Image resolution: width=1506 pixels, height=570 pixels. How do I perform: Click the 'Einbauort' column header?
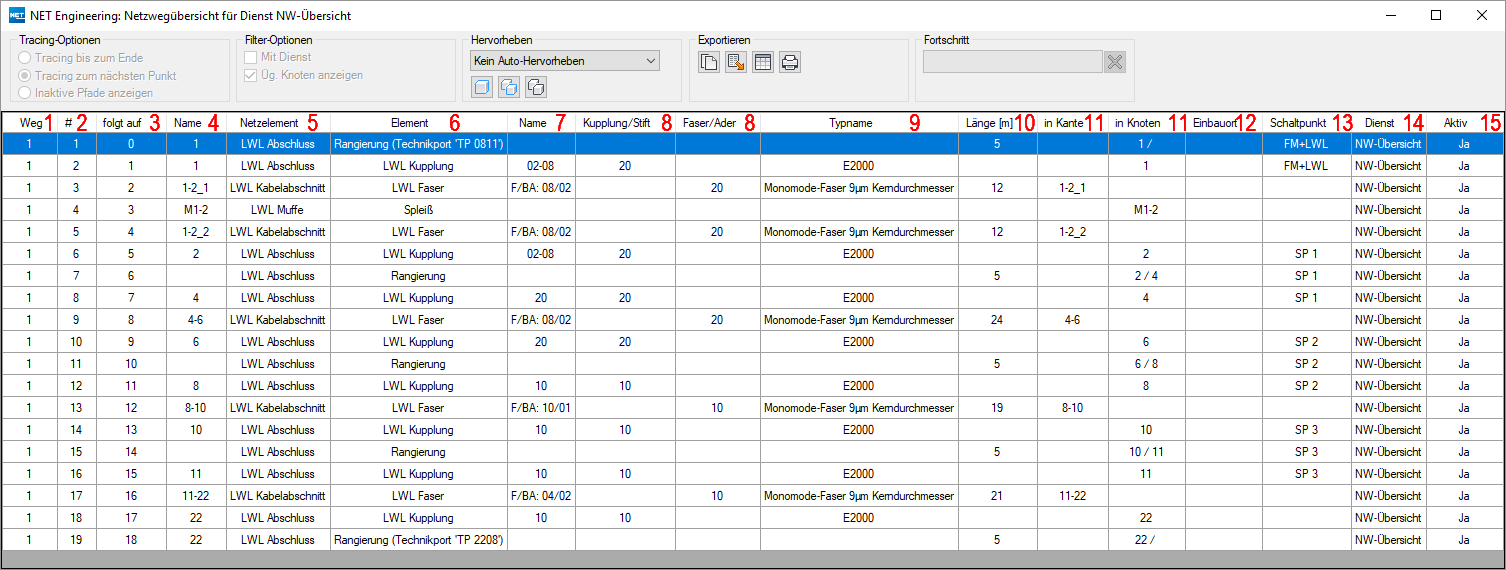[x=1224, y=122]
